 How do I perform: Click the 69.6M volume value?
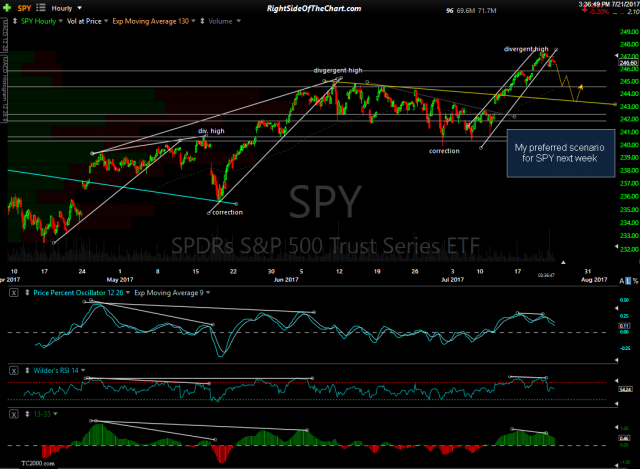[465, 11]
